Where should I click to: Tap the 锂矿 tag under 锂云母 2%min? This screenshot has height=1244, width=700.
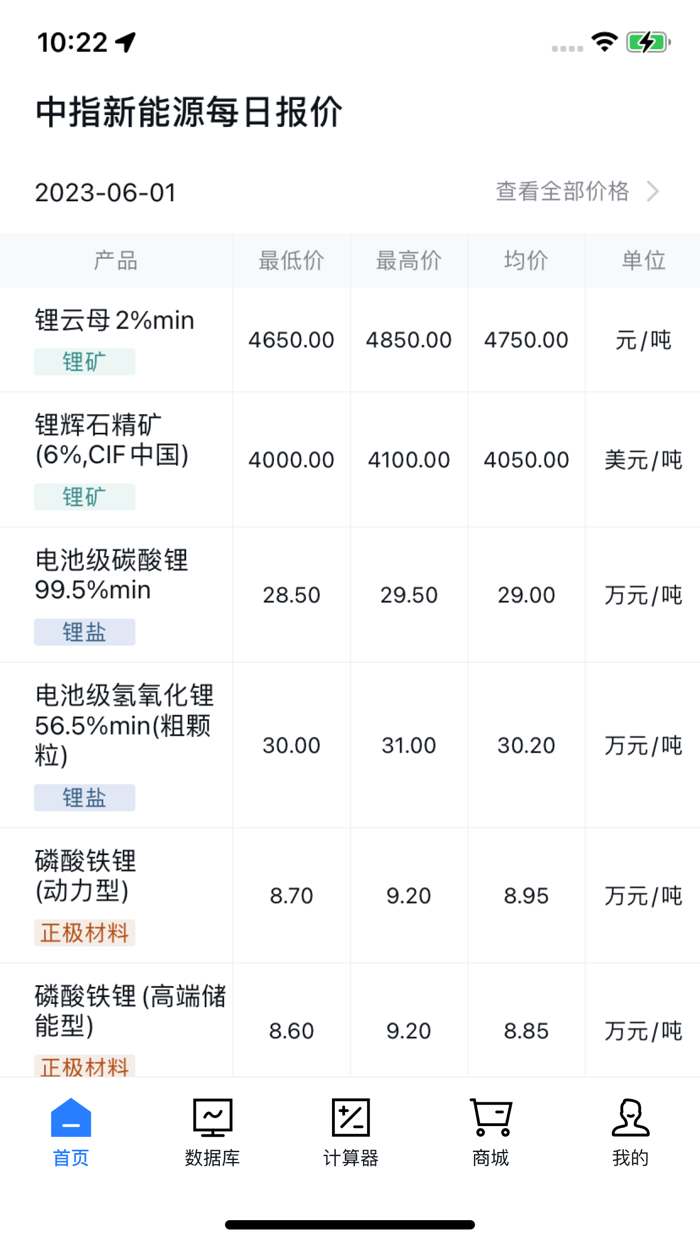(x=85, y=362)
